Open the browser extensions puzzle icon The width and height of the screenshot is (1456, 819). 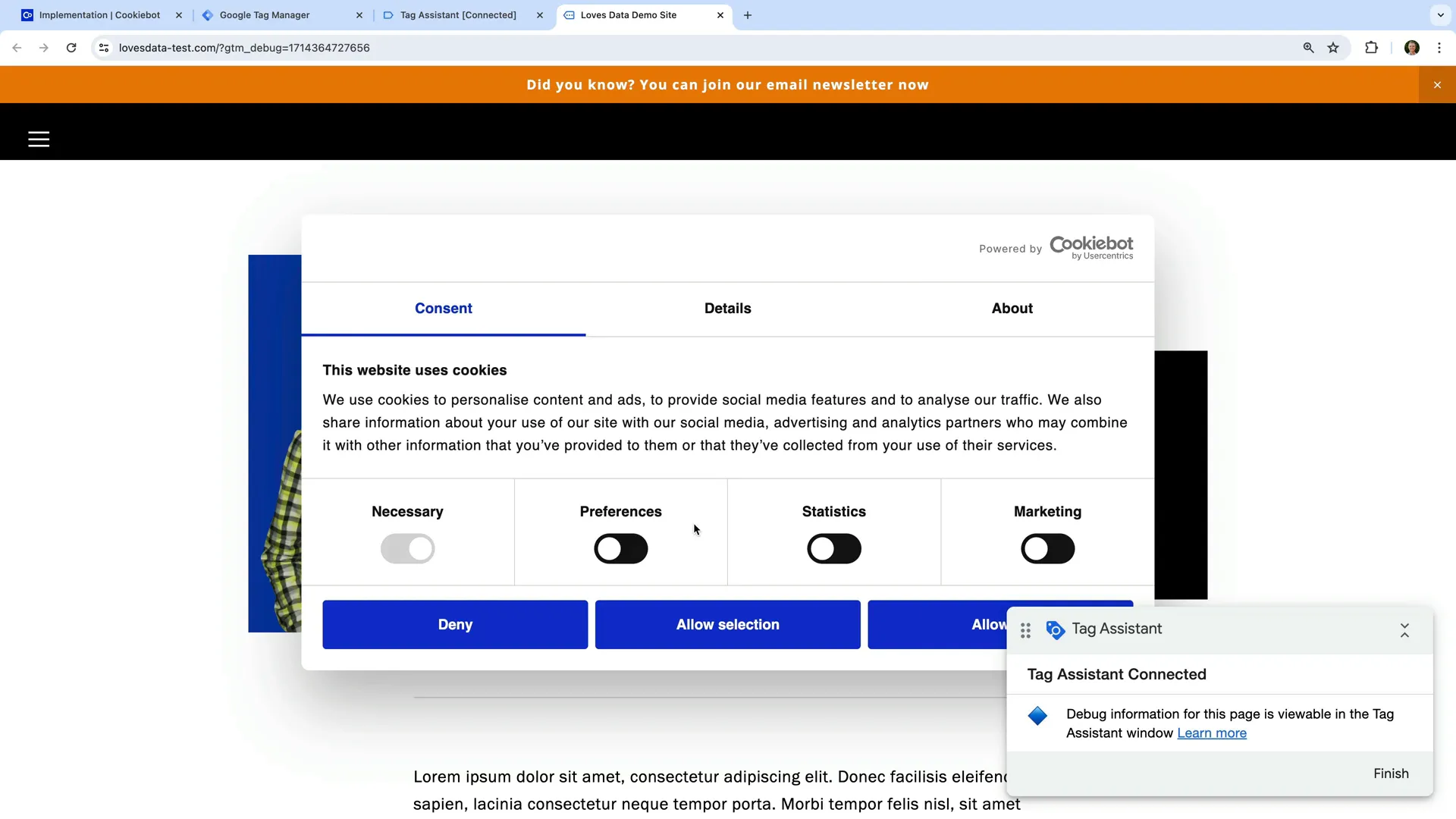point(1372,47)
